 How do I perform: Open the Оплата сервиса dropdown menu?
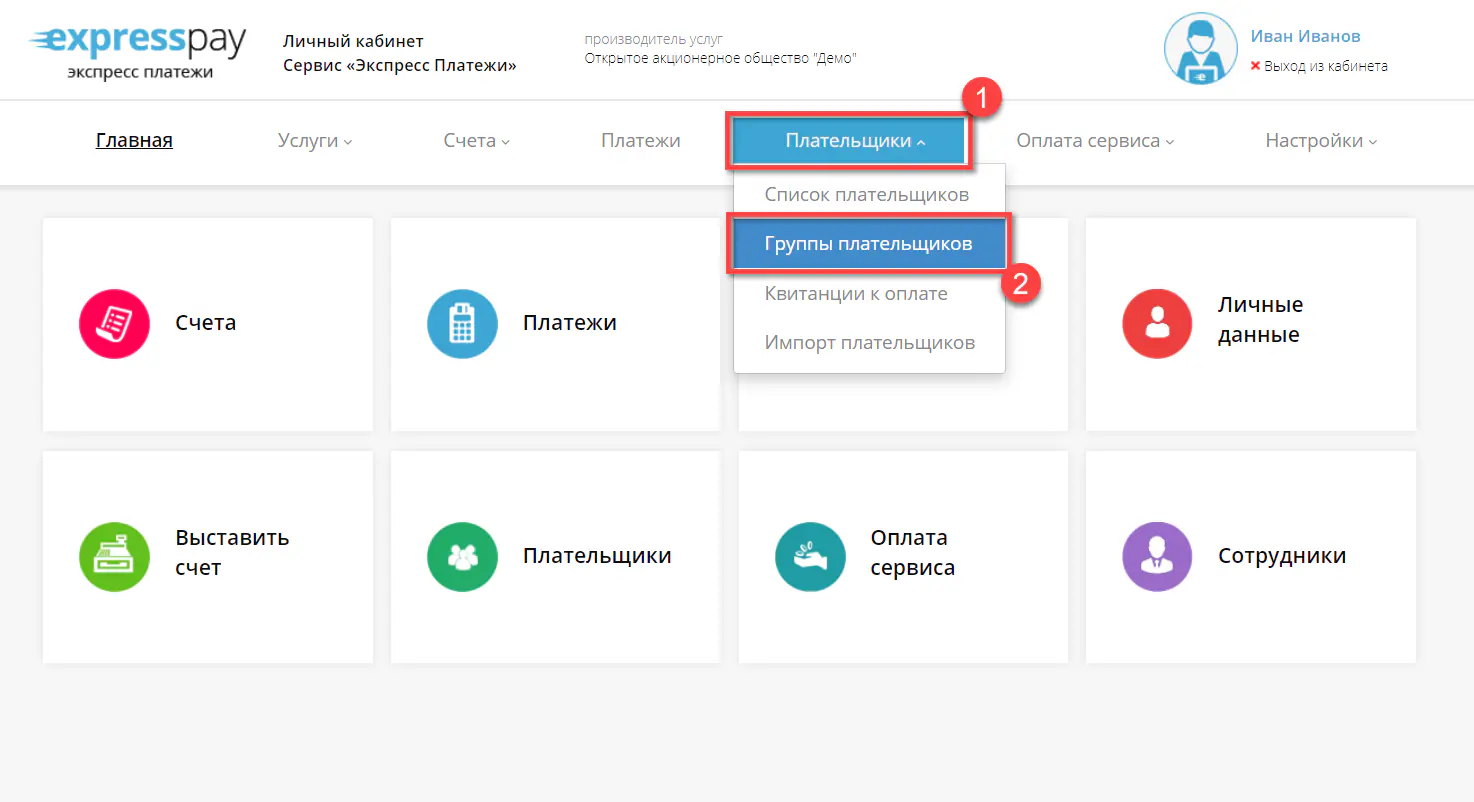coord(1094,141)
